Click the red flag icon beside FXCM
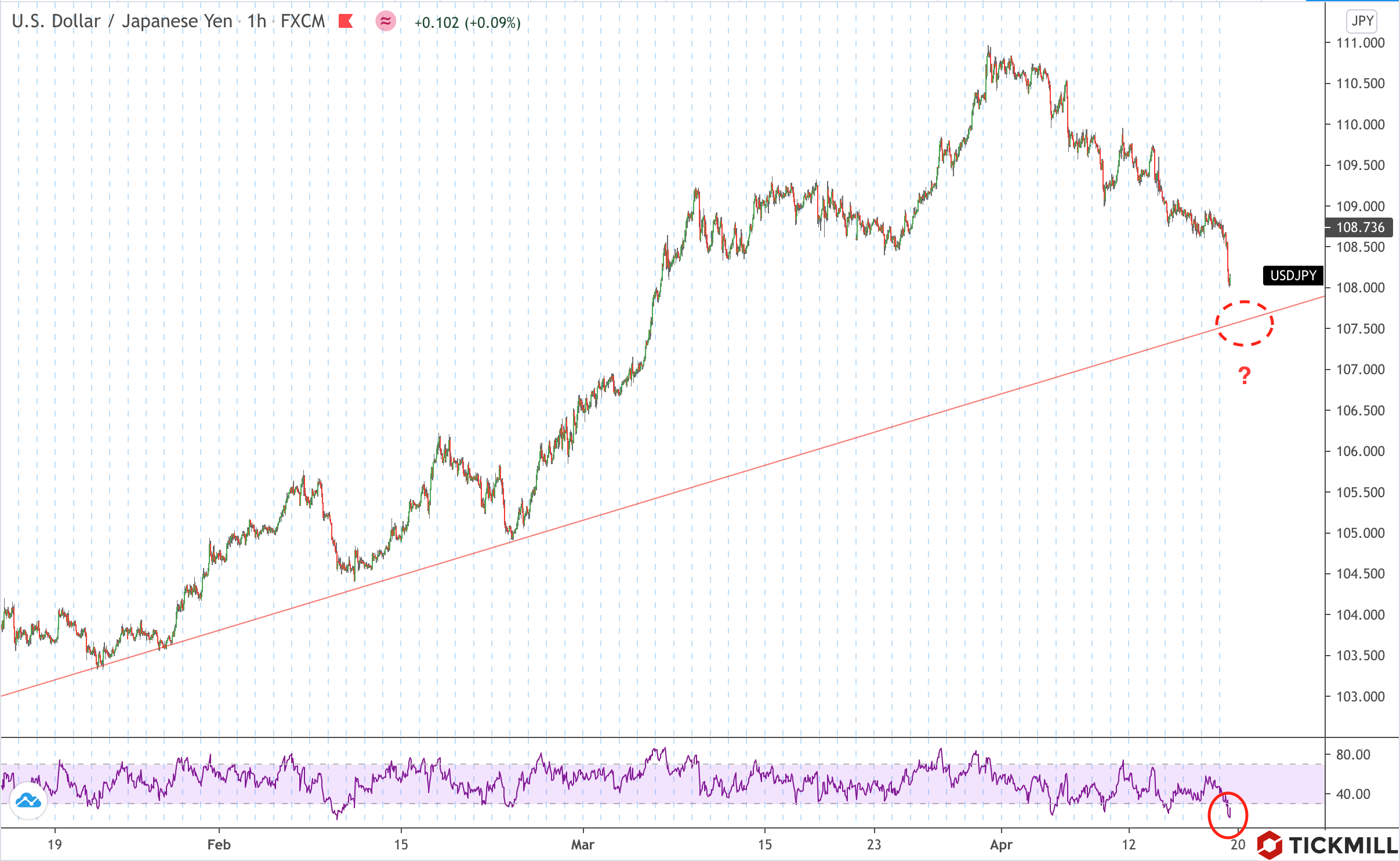The width and height of the screenshot is (1400, 861). tap(346, 21)
